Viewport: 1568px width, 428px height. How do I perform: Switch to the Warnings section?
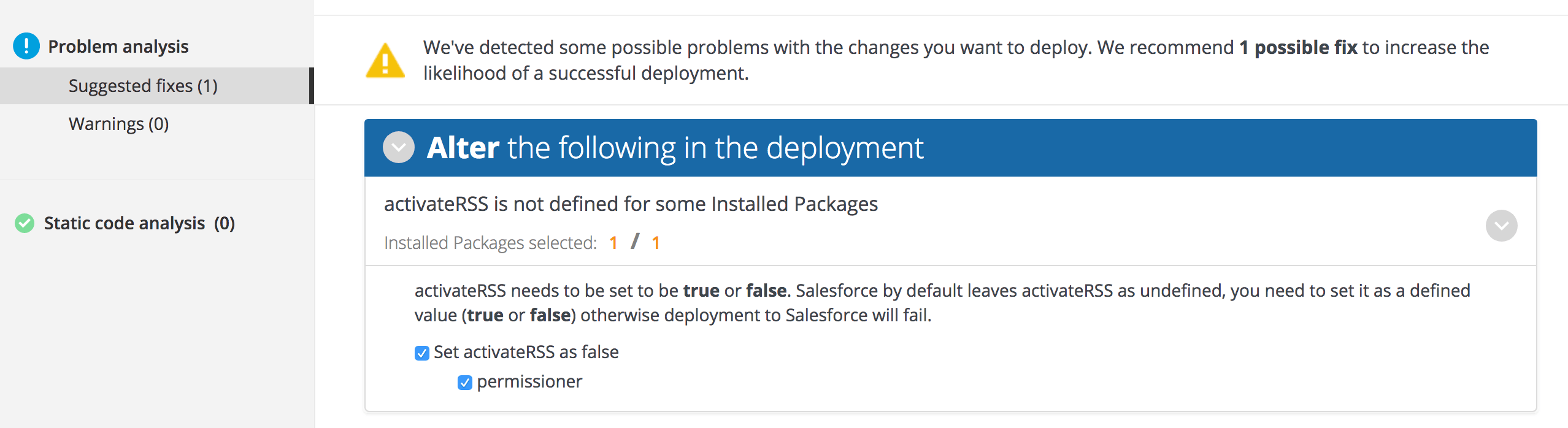point(118,123)
